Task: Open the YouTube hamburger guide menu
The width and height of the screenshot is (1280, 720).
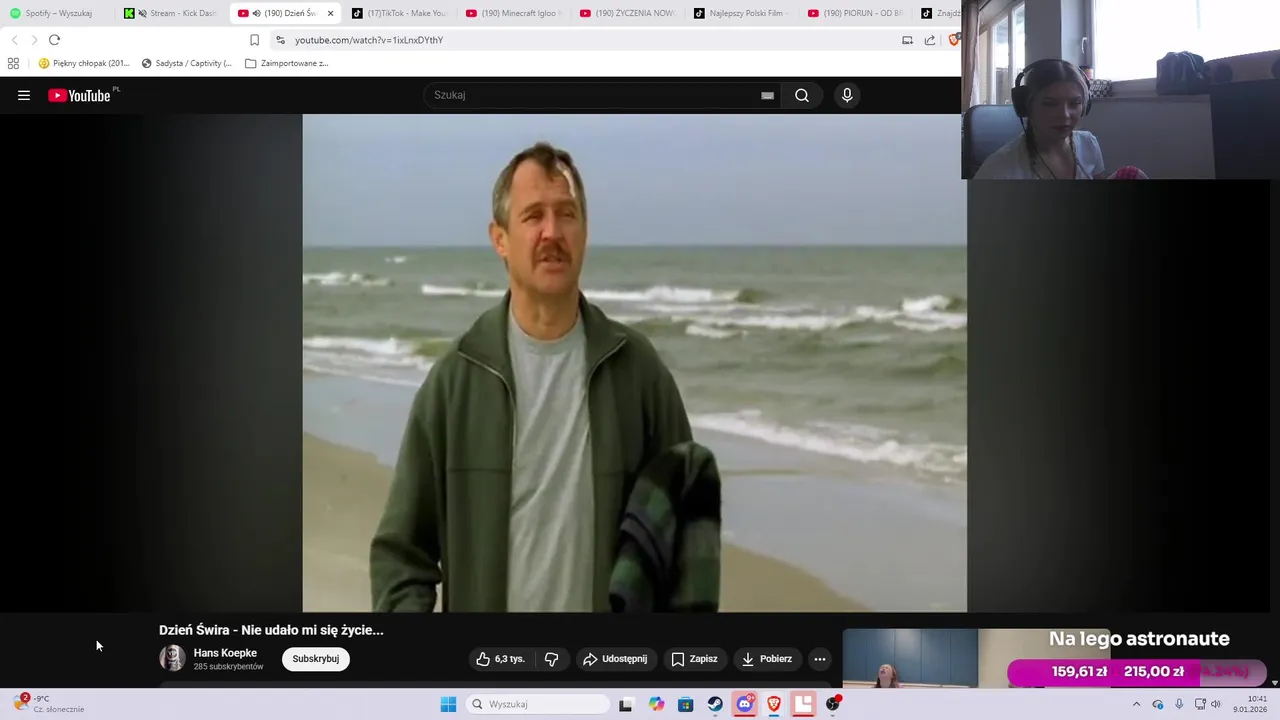Action: click(24, 95)
